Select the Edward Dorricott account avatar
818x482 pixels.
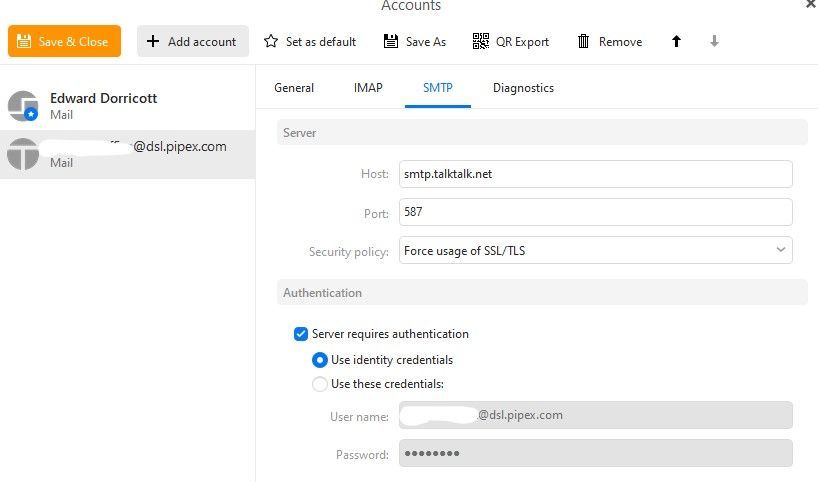tap(23, 106)
